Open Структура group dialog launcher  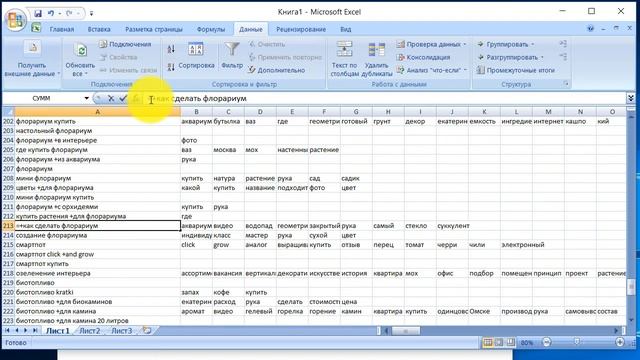point(566,84)
